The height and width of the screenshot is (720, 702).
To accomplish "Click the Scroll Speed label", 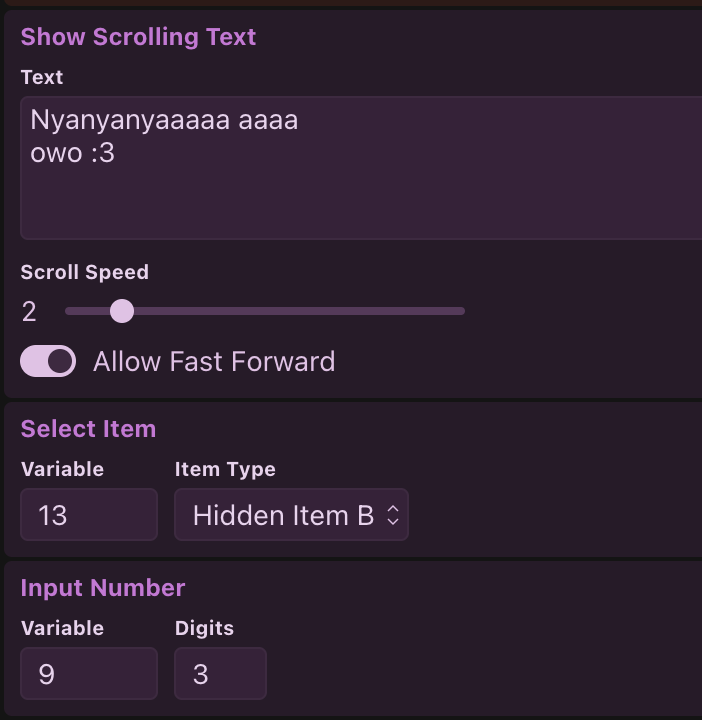I will [x=84, y=272].
